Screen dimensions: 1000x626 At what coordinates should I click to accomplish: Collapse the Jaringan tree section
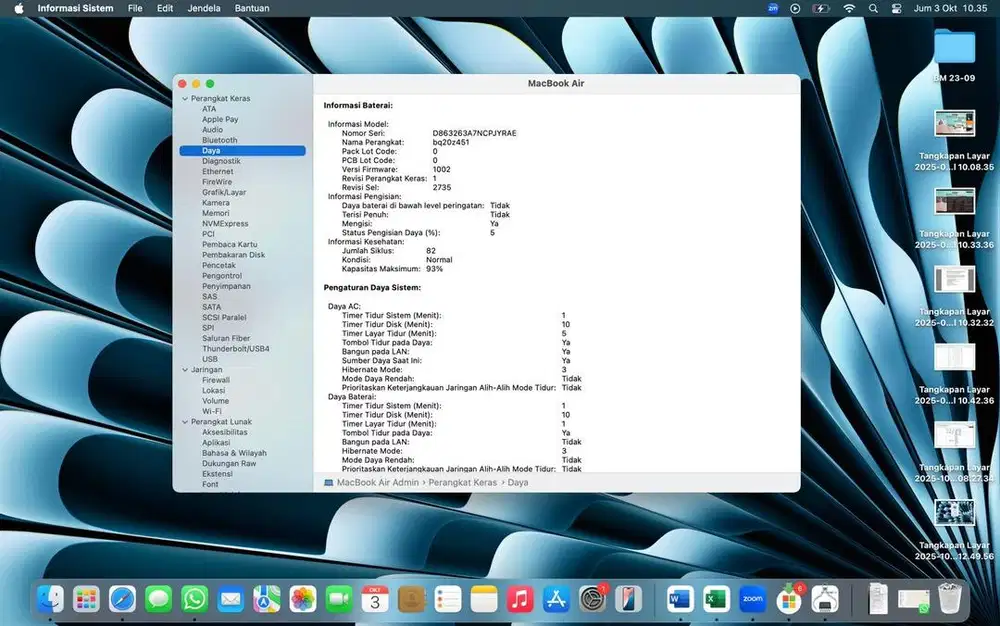[x=184, y=369]
